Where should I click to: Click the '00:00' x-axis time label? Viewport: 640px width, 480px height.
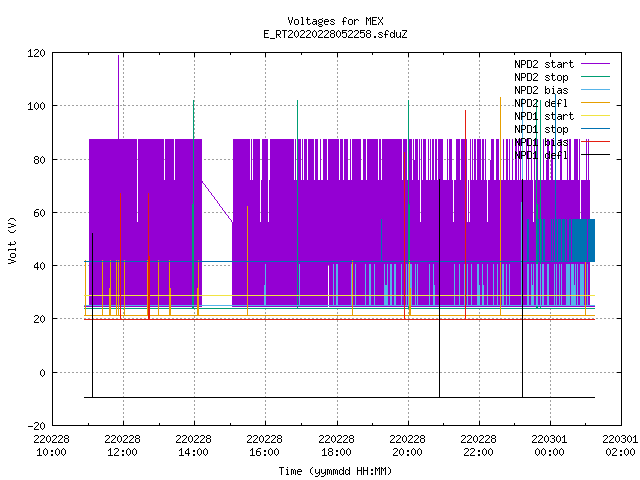pyautogui.click(x=549, y=452)
